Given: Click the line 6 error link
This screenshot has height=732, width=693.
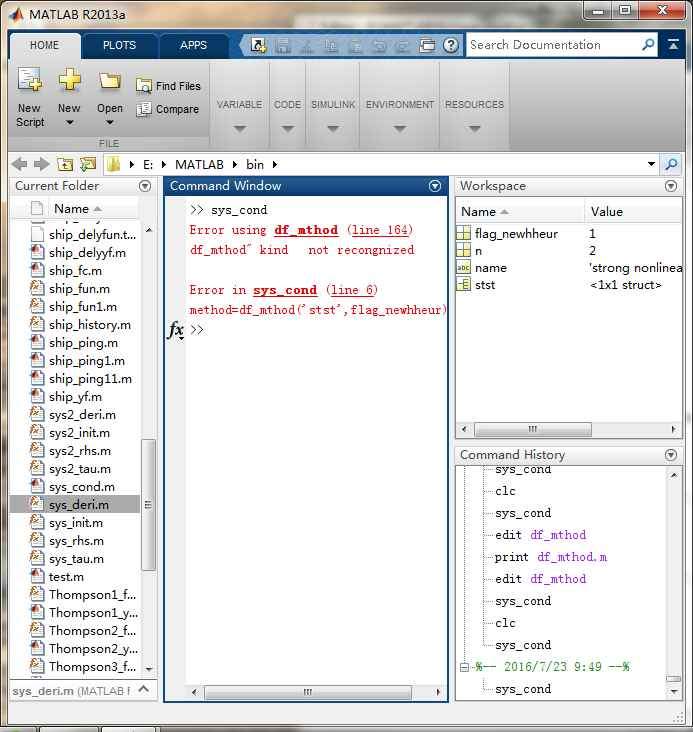Looking at the screenshot, I should pyautogui.click(x=352, y=290).
